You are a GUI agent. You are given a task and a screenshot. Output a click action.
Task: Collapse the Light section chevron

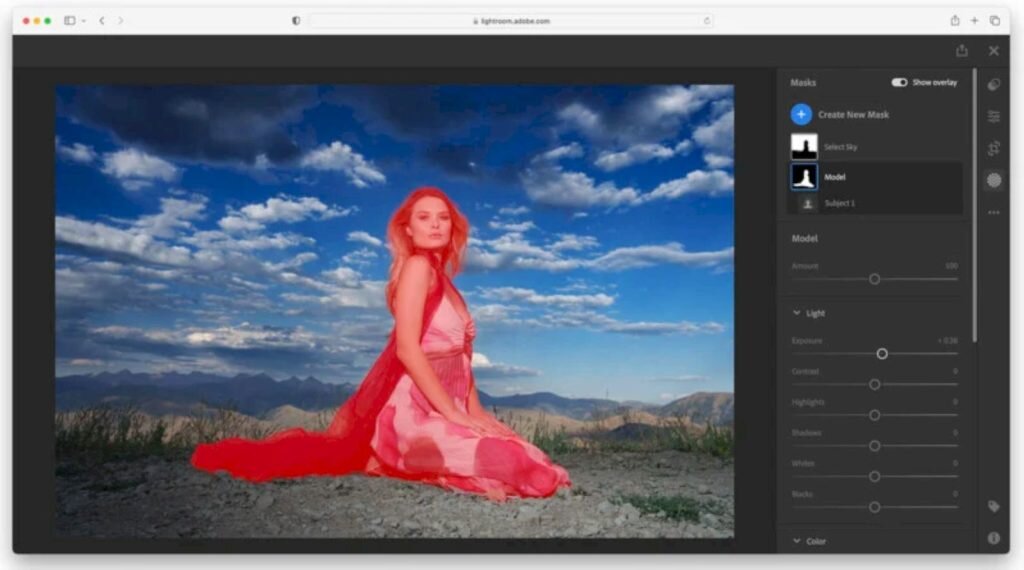(797, 313)
